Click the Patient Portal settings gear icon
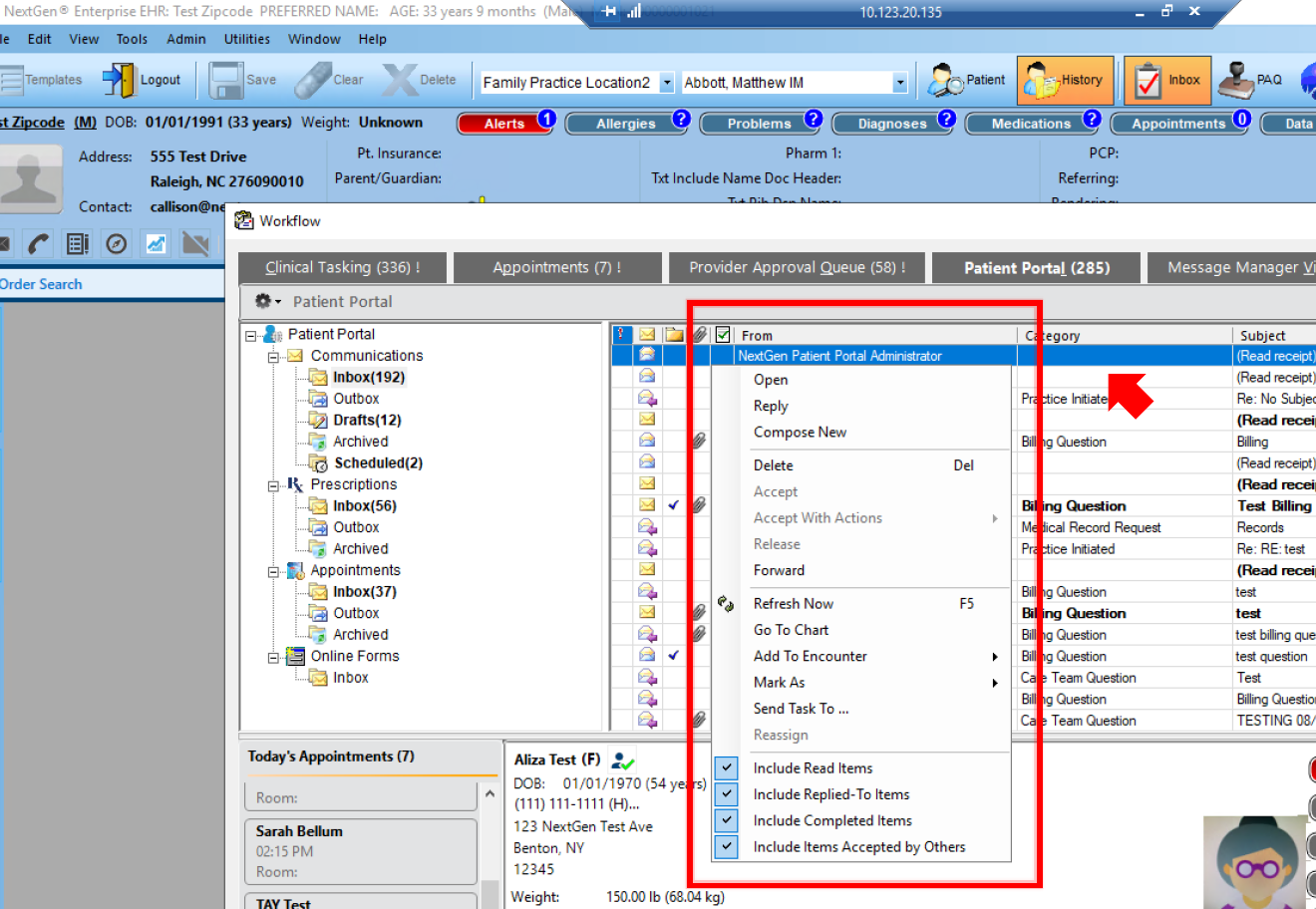 [x=264, y=301]
